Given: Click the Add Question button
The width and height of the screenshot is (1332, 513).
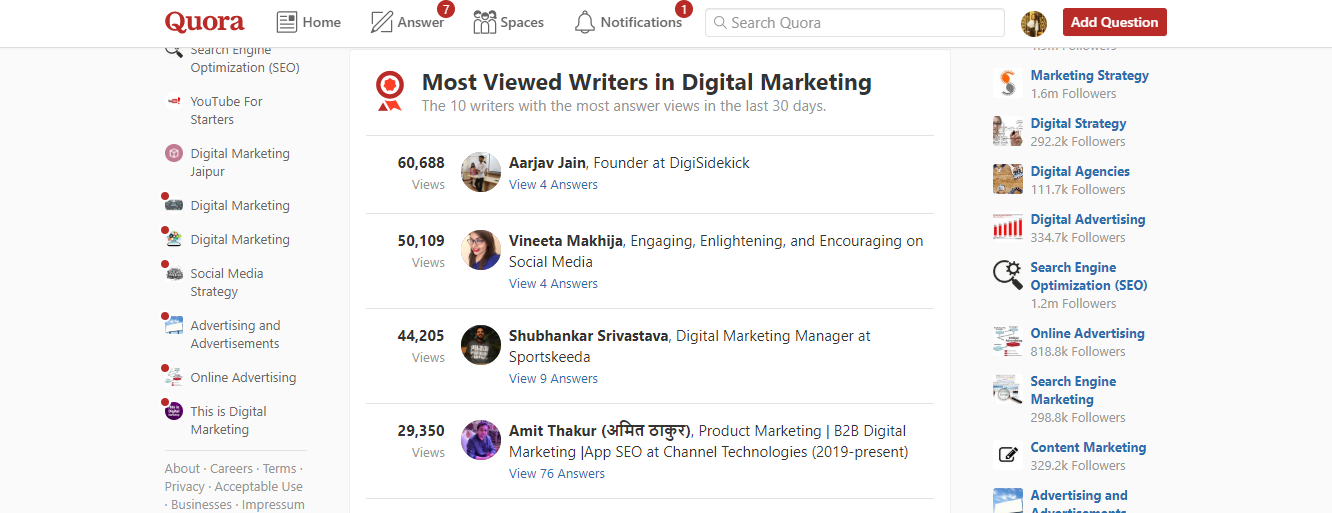Looking at the screenshot, I should [1114, 22].
